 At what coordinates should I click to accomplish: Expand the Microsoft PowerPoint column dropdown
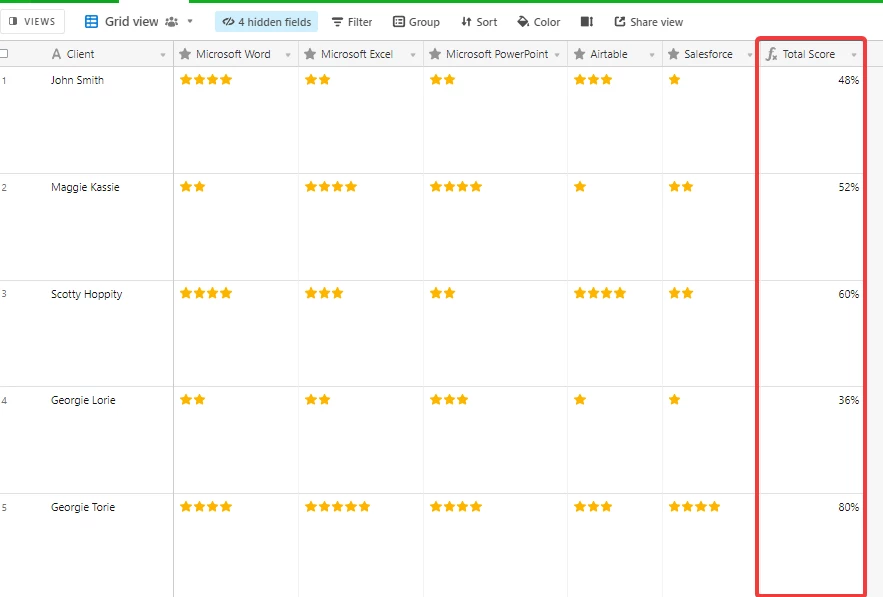(557, 55)
